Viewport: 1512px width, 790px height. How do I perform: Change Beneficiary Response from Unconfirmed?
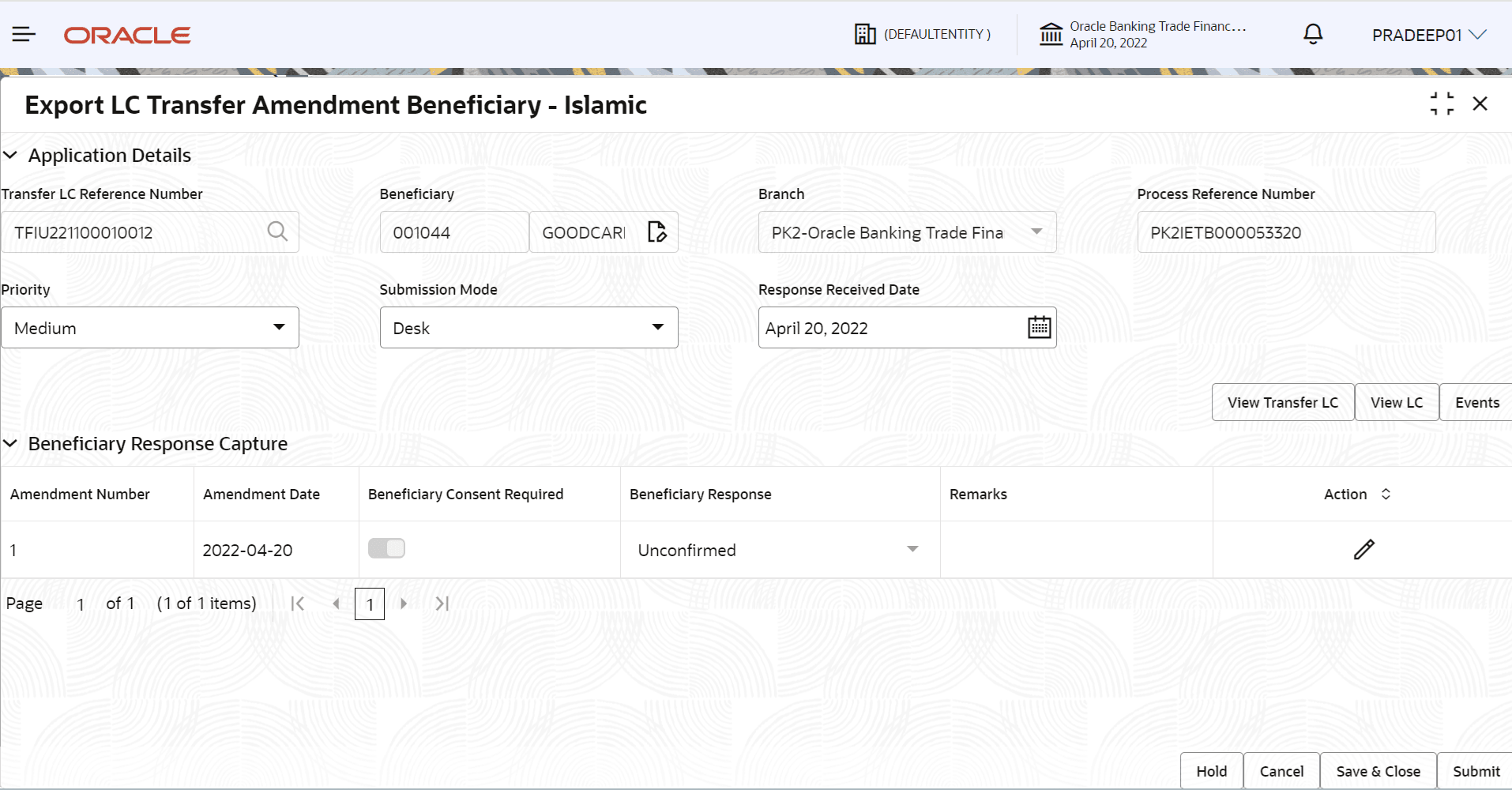tap(912, 549)
